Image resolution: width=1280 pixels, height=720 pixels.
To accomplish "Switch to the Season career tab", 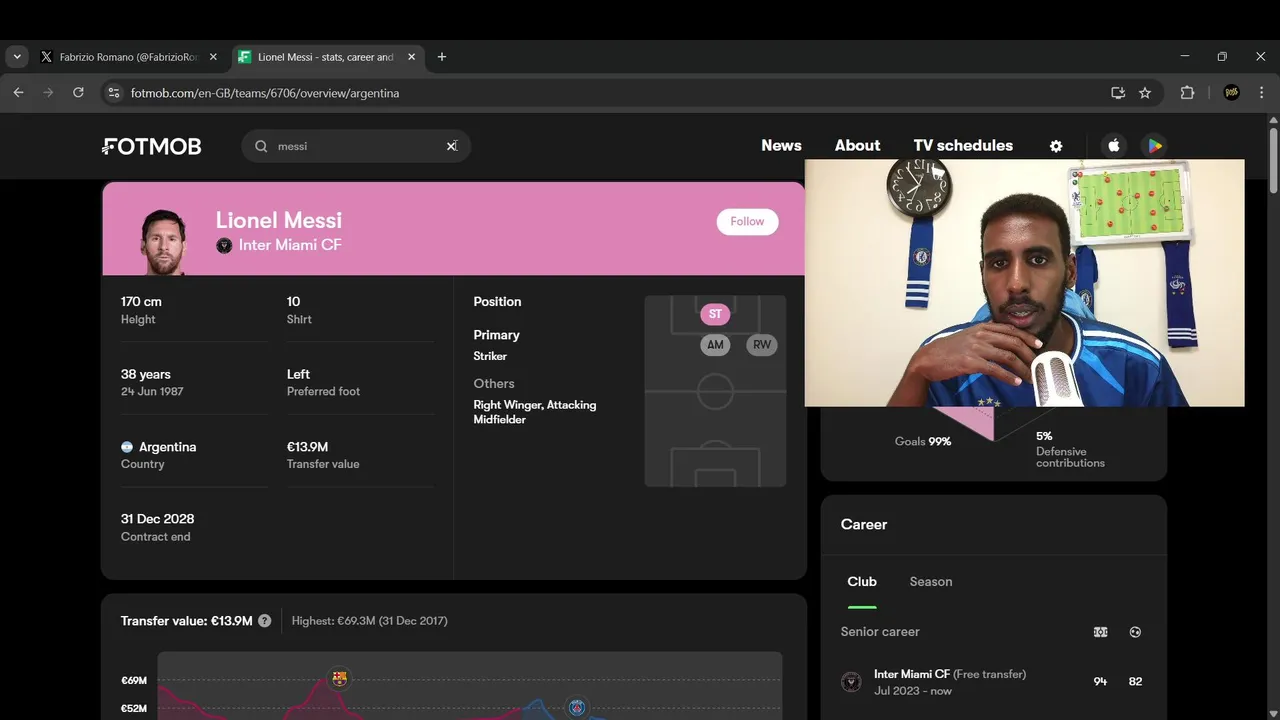I will point(931,582).
